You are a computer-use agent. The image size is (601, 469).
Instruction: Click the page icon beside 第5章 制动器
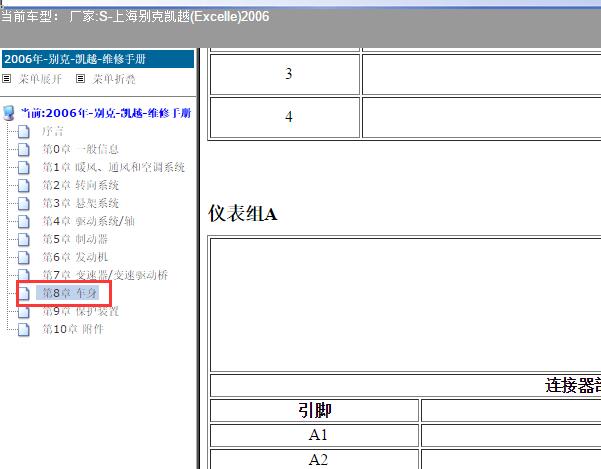click(x=24, y=239)
